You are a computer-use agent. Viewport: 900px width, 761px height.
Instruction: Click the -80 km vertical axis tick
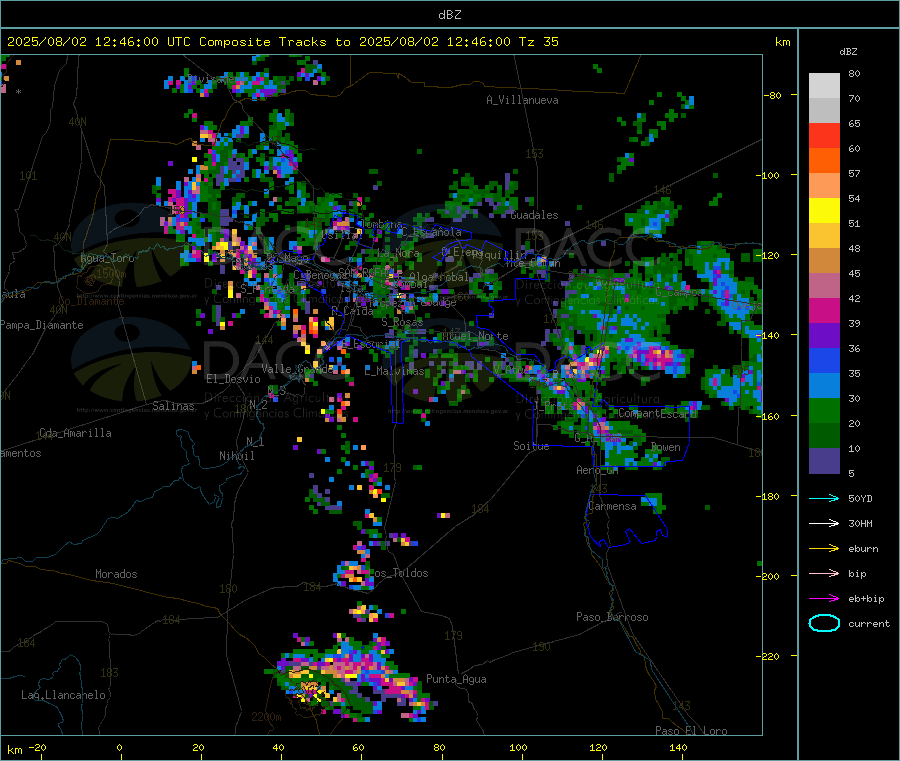point(775,95)
